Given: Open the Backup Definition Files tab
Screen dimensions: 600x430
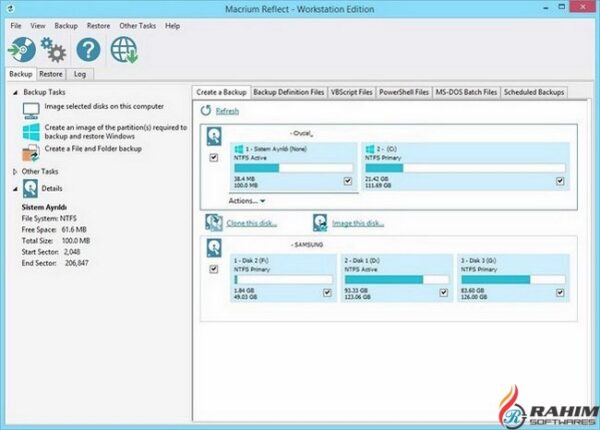Looking at the screenshot, I should pos(289,92).
